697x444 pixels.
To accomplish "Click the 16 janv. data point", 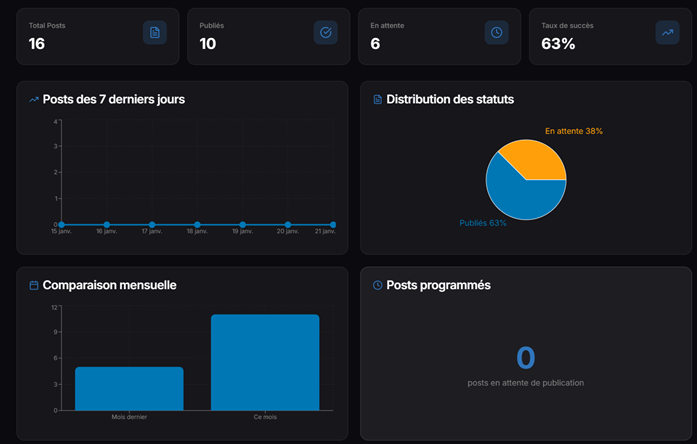I will [x=107, y=225].
